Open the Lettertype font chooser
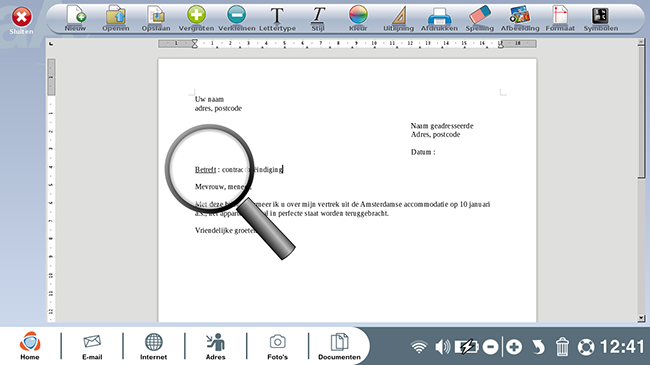This screenshot has width=650, height=365. (x=277, y=19)
